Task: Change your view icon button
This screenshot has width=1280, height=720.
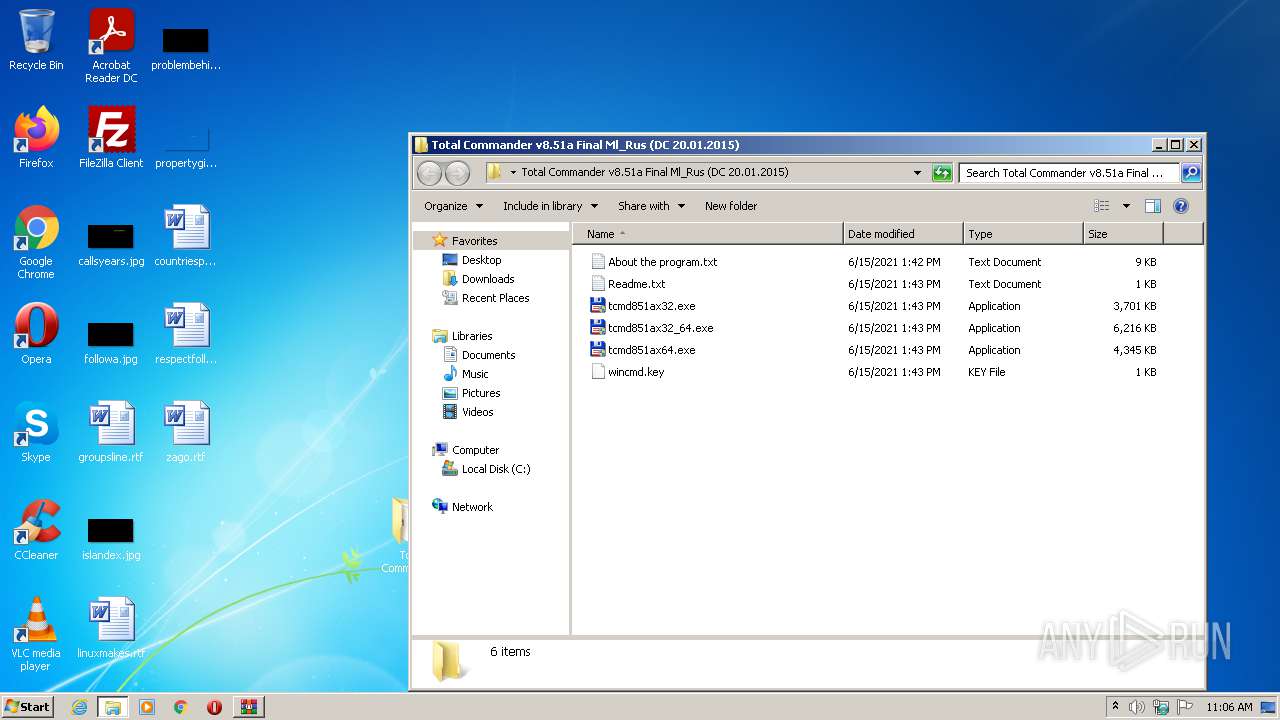Action: tap(1101, 206)
